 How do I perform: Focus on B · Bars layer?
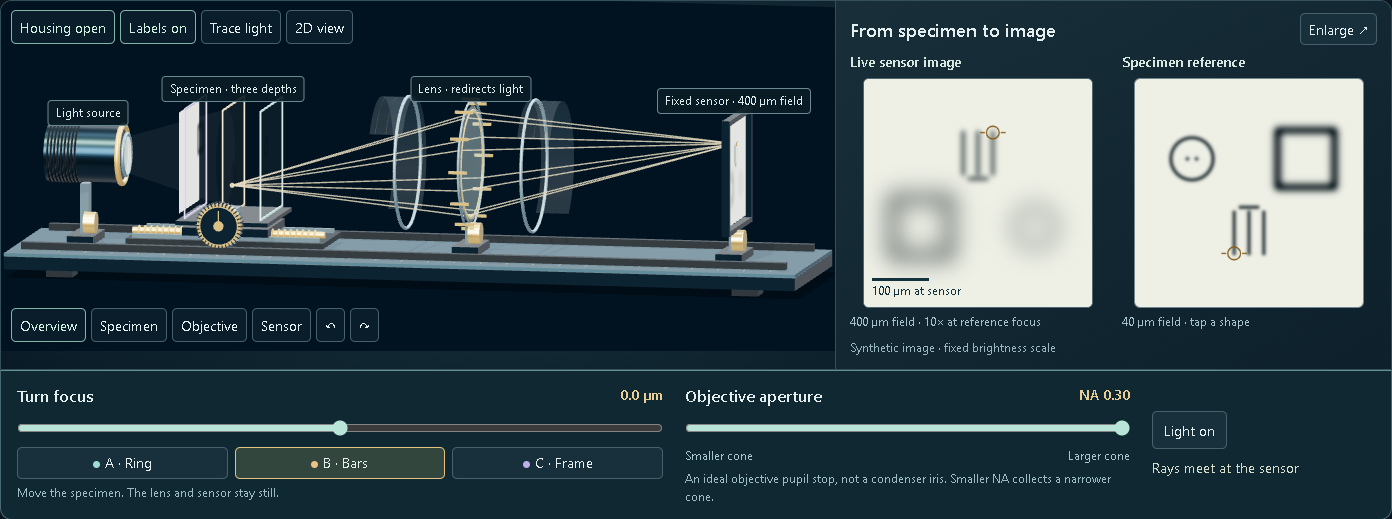(x=340, y=463)
